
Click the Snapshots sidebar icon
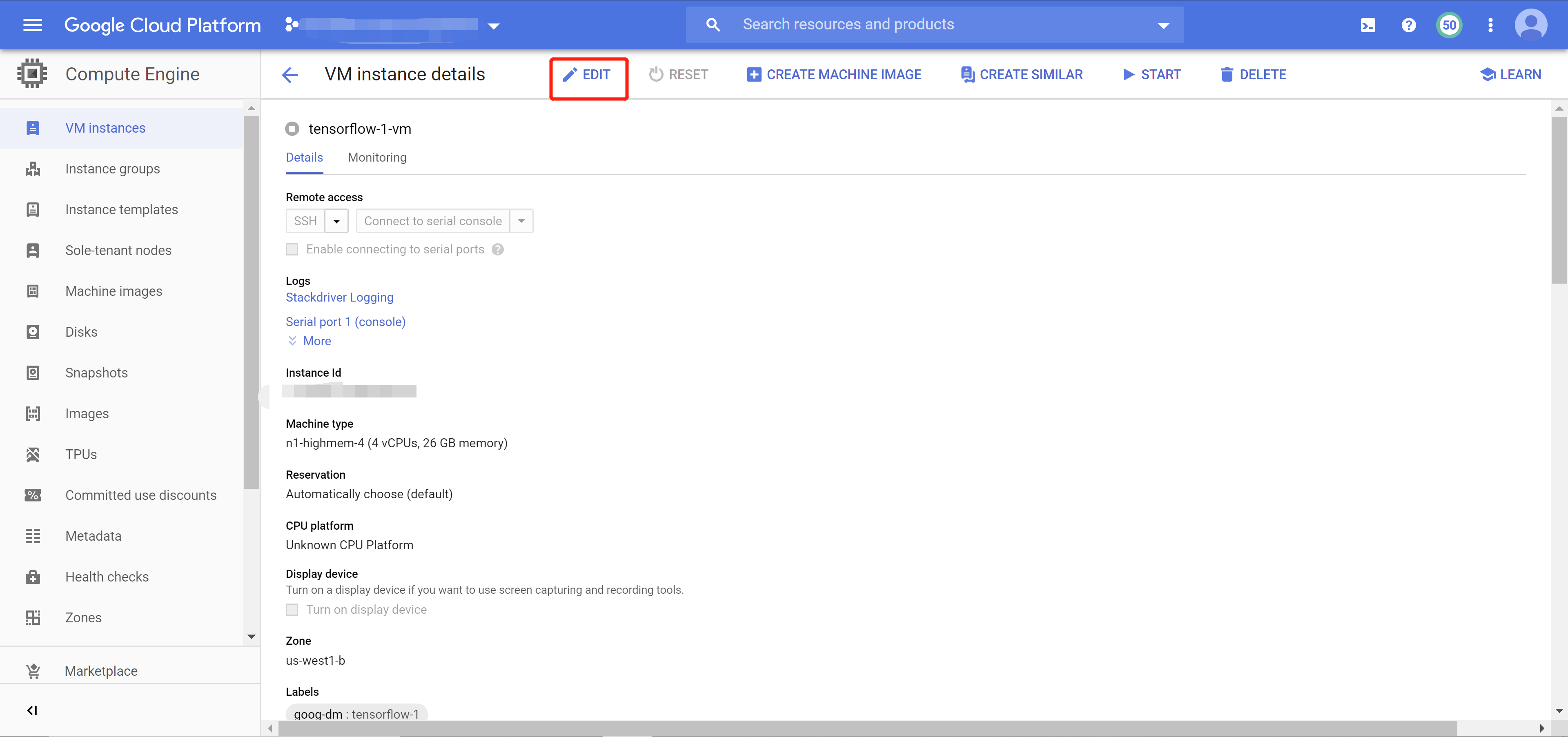(x=33, y=373)
